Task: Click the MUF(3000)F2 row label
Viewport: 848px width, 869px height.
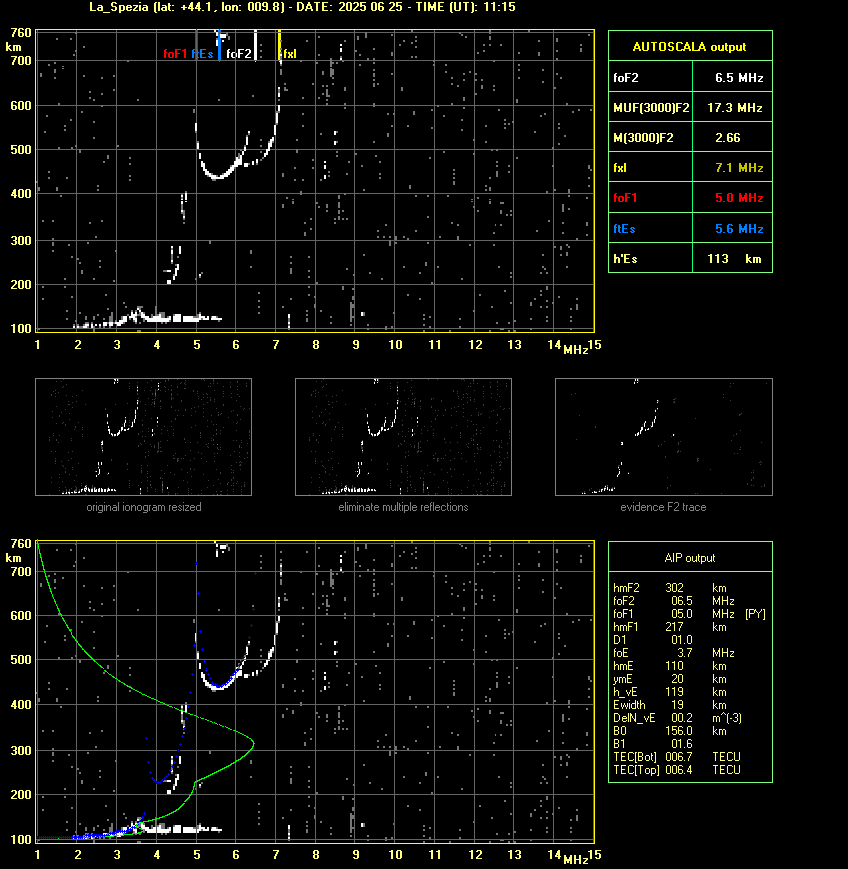Action: tap(651, 108)
